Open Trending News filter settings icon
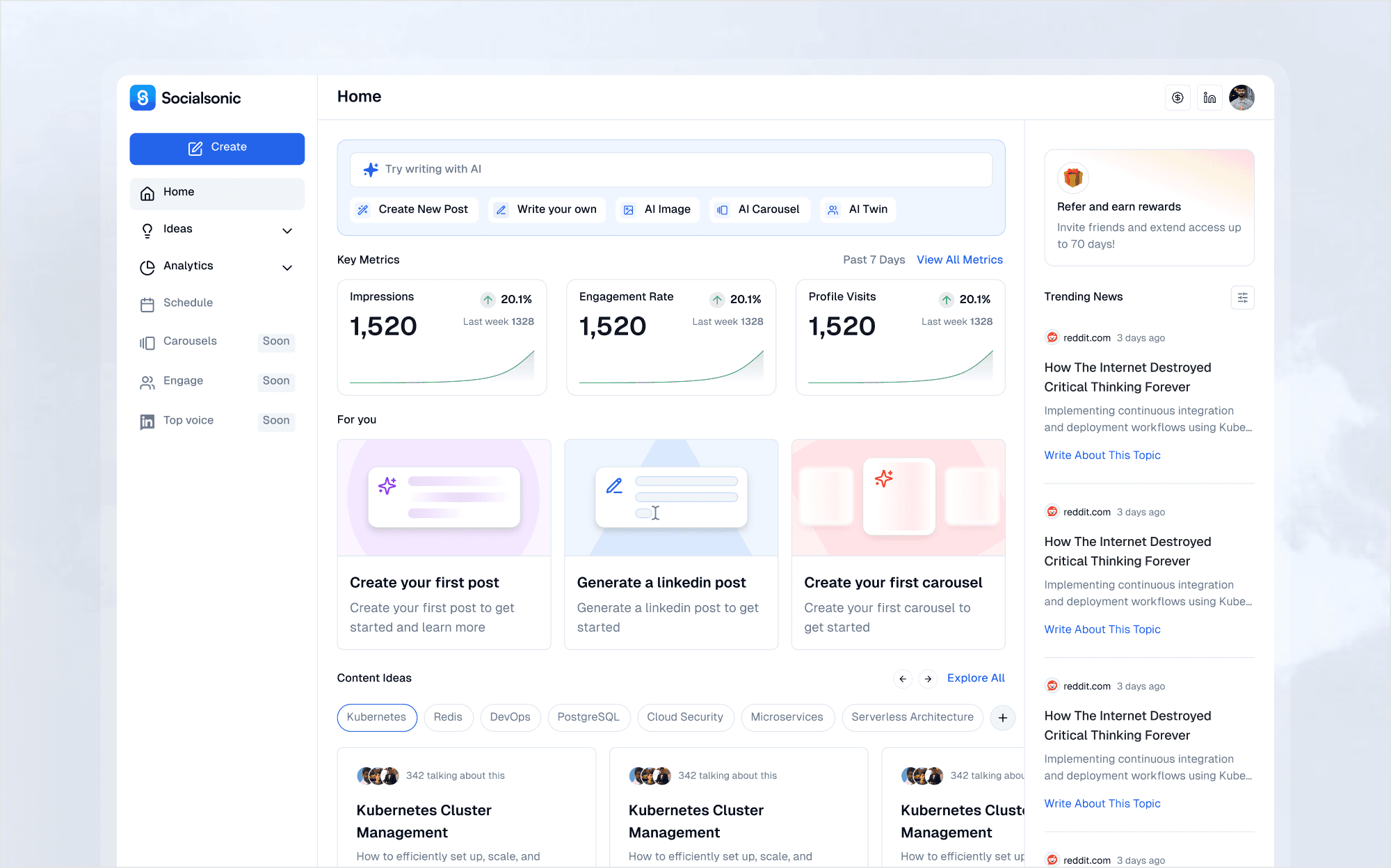 click(1242, 298)
